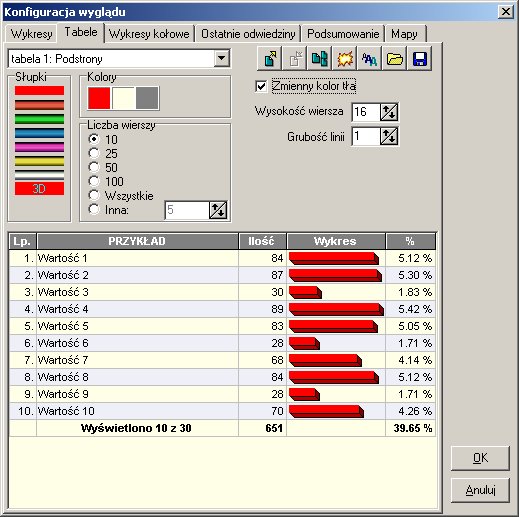Open the font settings icon

point(370,59)
